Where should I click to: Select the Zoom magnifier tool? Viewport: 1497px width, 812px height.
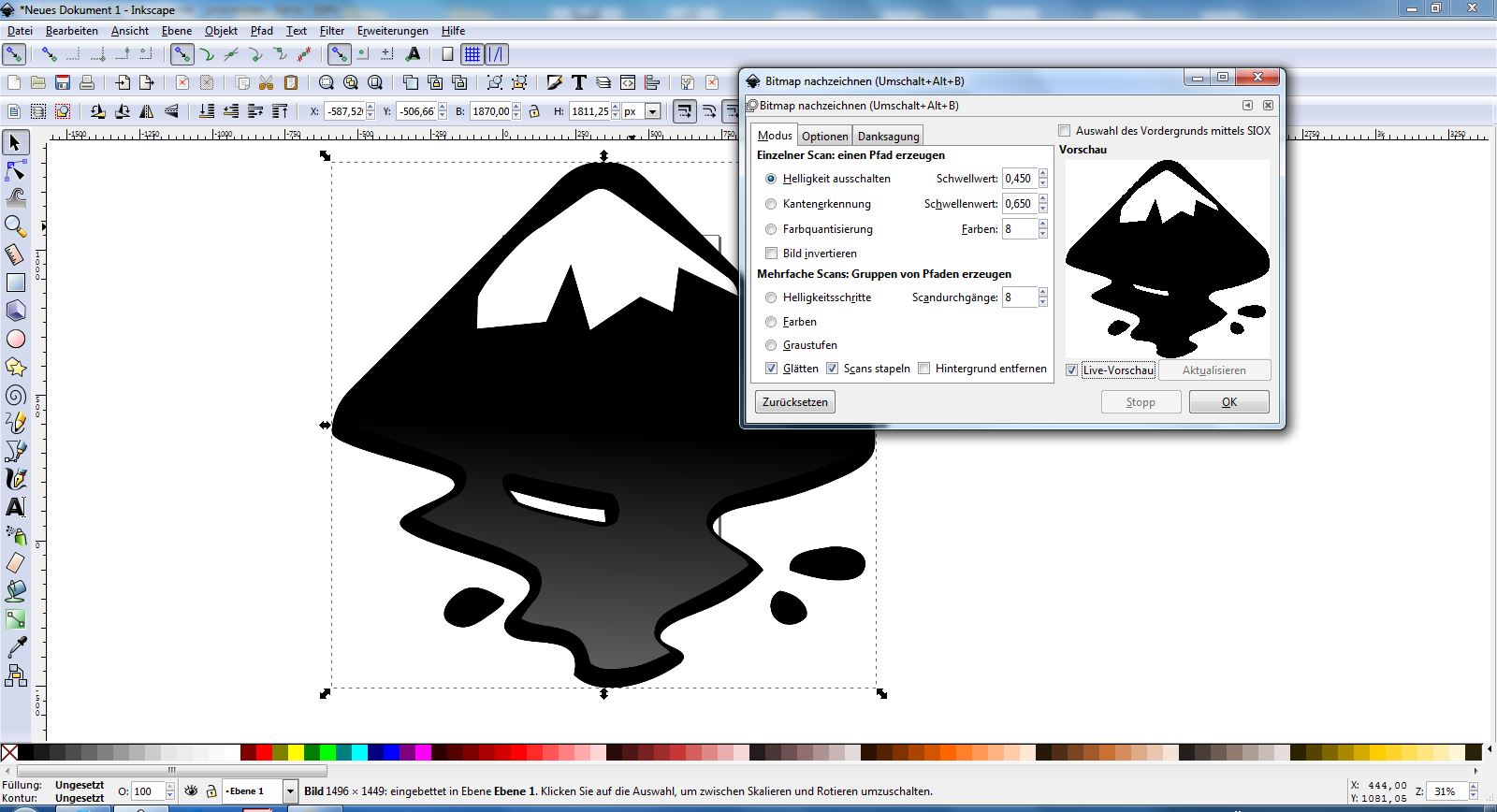tap(15, 225)
